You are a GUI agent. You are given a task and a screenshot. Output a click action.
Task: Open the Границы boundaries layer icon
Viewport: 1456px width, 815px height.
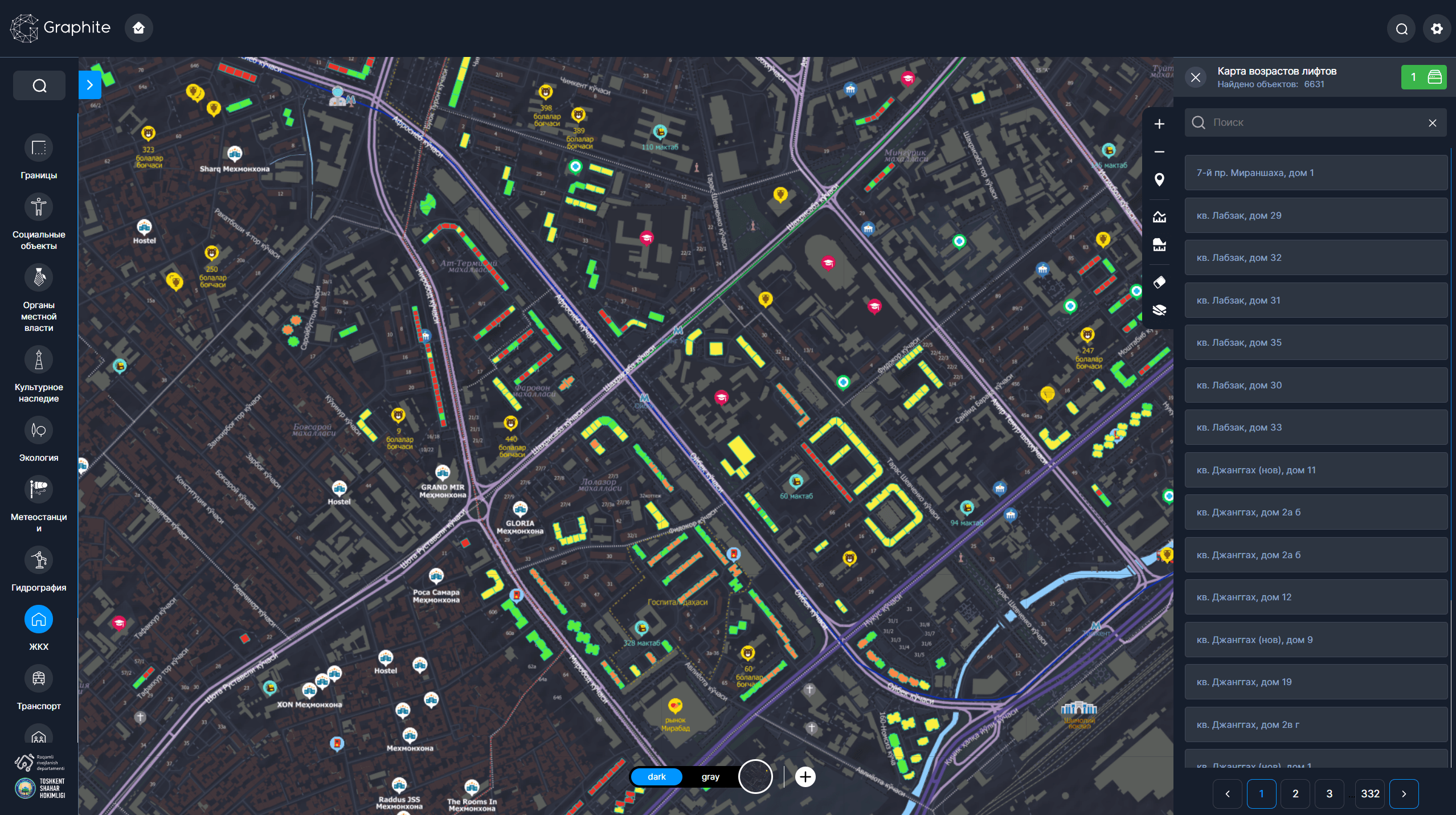coord(39,149)
